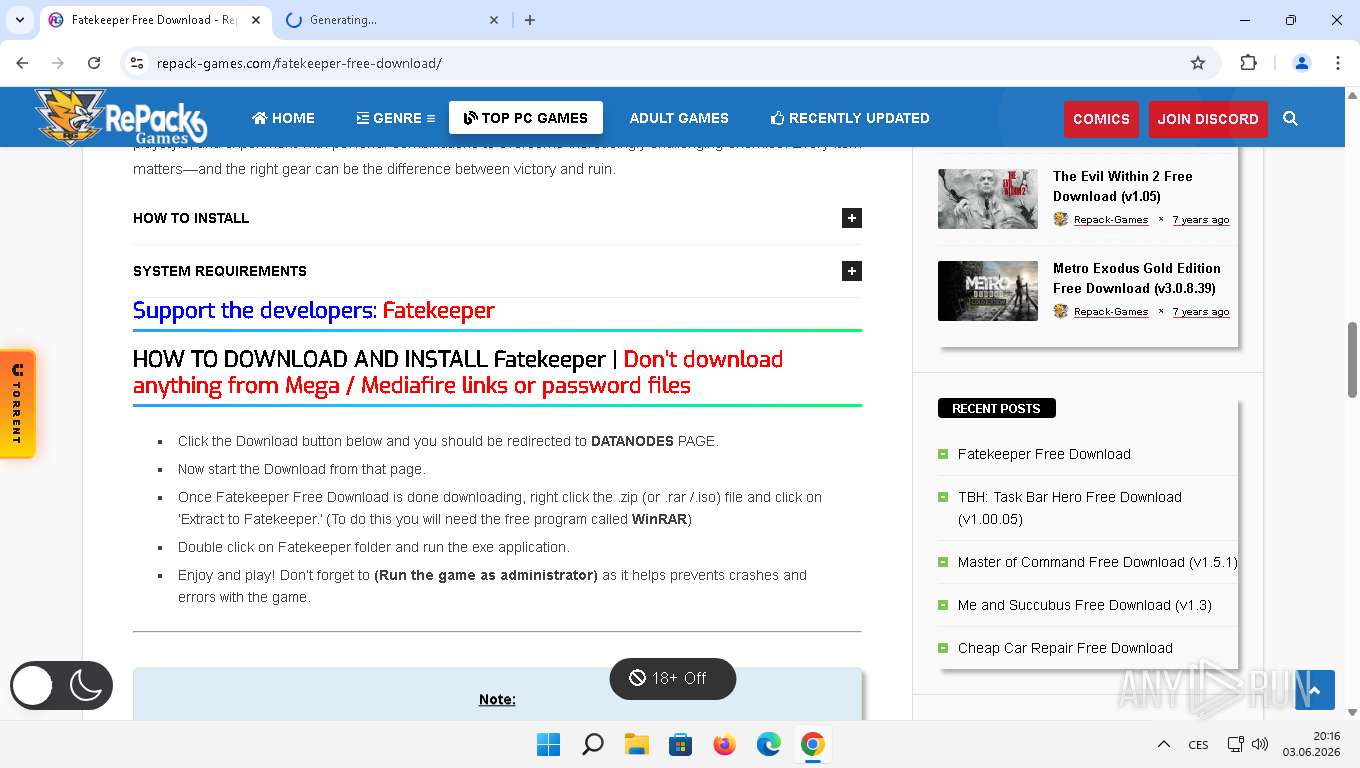This screenshot has height=768, width=1360.
Task: Open the red Fatekeeper developer link
Action: click(438, 311)
